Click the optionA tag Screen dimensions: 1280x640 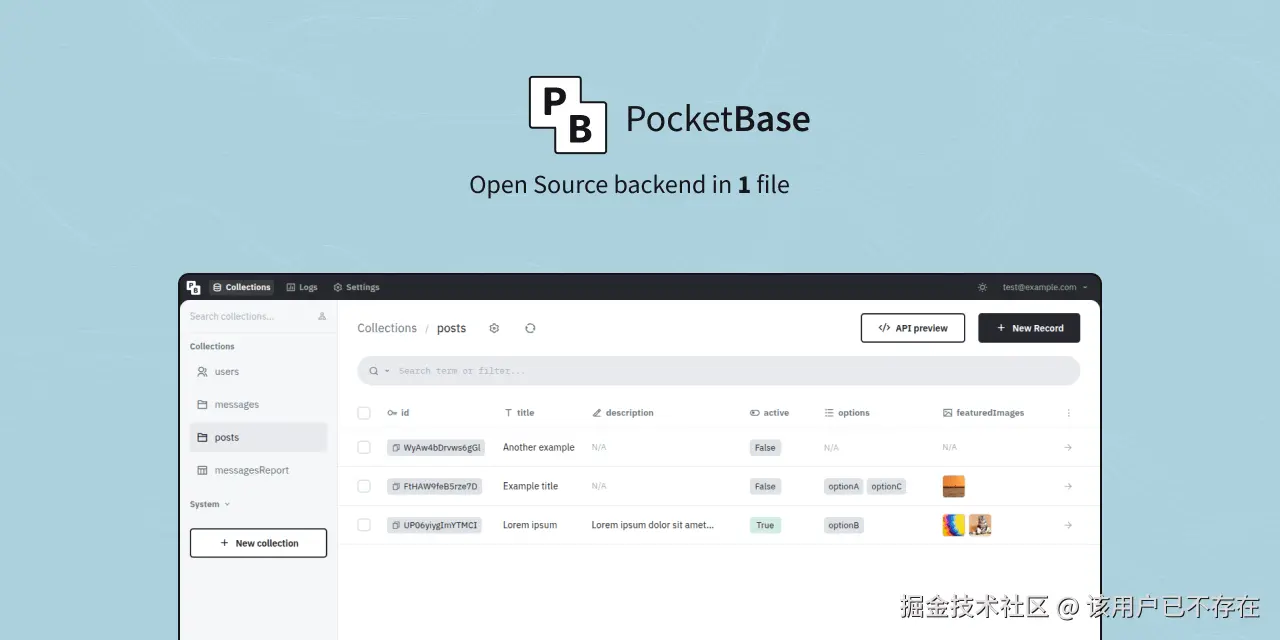[843, 487]
